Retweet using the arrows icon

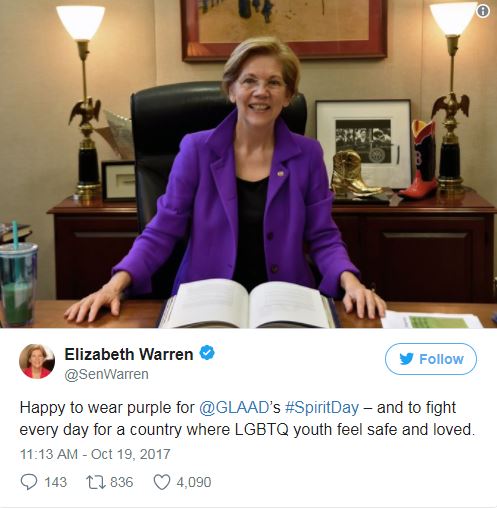pyautogui.click(x=96, y=482)
